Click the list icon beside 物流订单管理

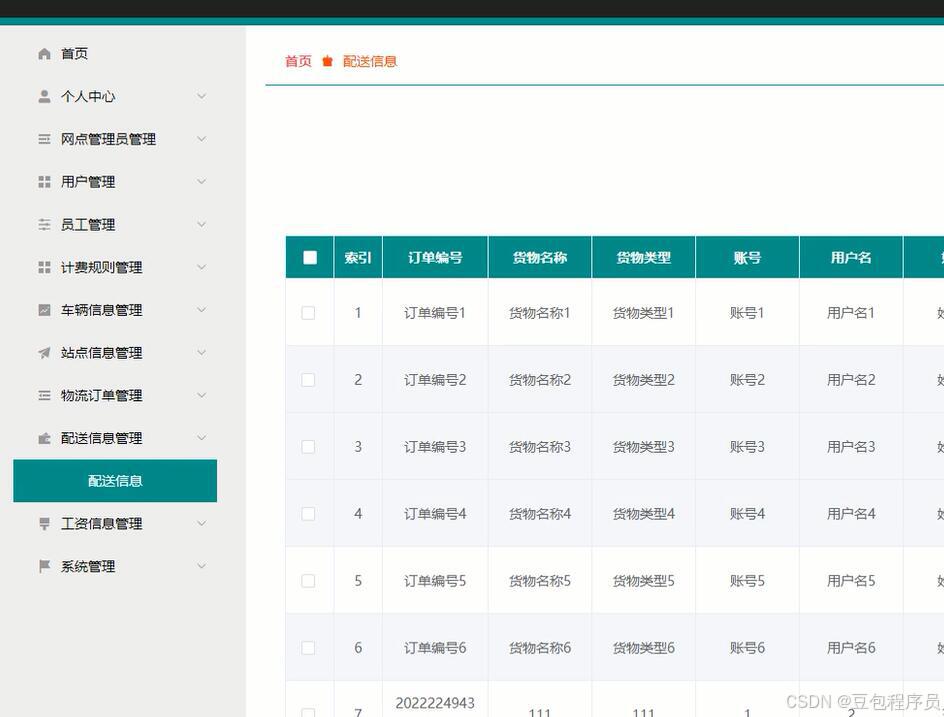[44, 396]
